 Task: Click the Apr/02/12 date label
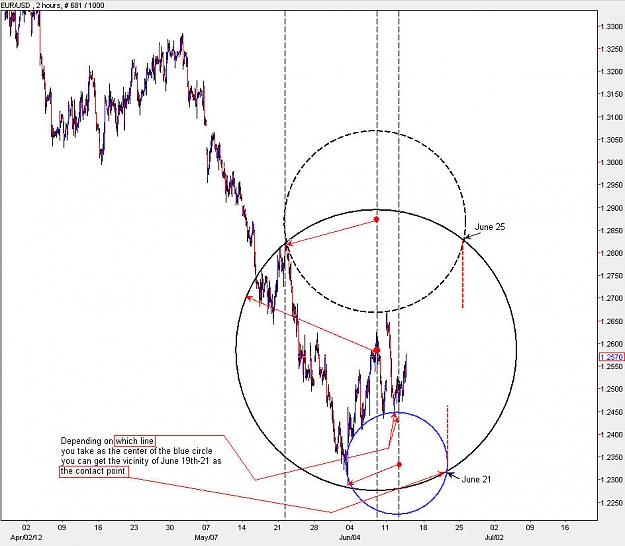pos(26,538)
